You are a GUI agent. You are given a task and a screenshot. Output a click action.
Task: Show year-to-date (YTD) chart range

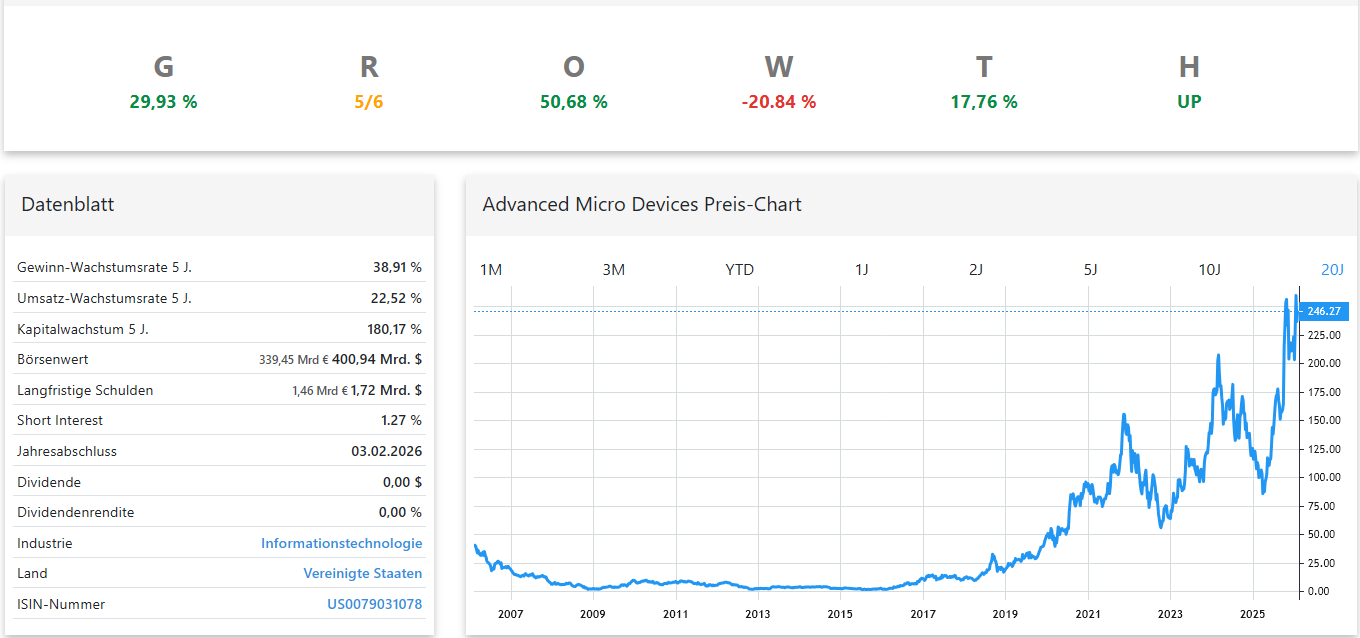coord(739,270)
